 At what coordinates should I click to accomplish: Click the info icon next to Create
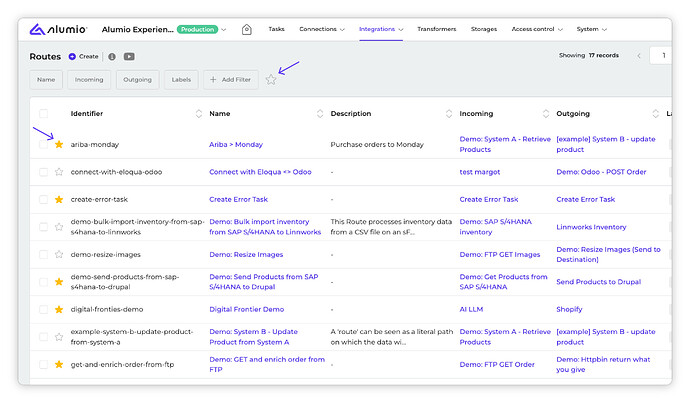pyautogui.click(x=112, y=56)
